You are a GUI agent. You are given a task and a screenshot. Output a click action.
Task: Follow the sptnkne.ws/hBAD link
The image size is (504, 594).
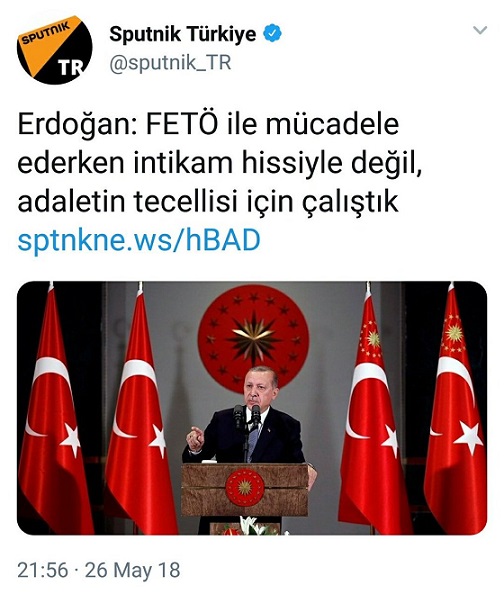[x=139, y=240]
